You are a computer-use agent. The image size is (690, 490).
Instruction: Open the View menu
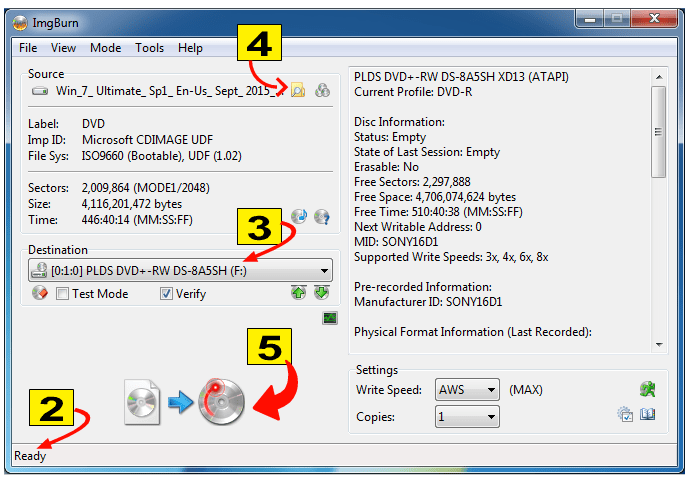[x=63, y=48]
